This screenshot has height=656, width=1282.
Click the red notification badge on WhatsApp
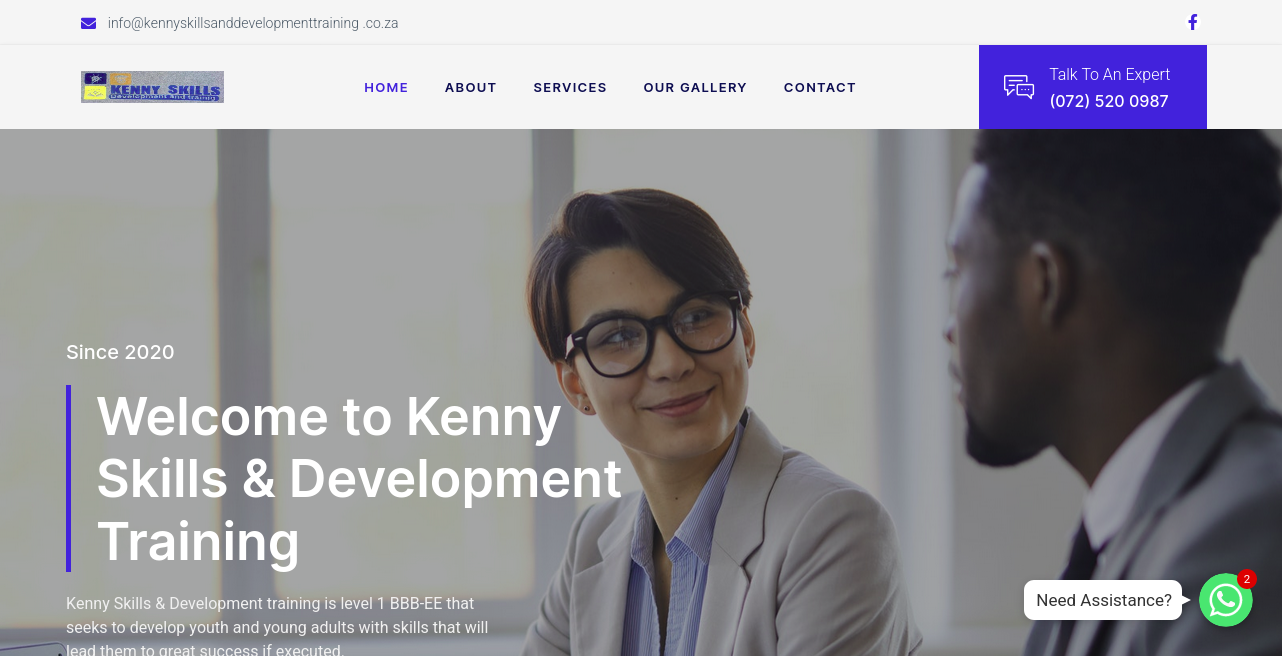coord(1246,579)
